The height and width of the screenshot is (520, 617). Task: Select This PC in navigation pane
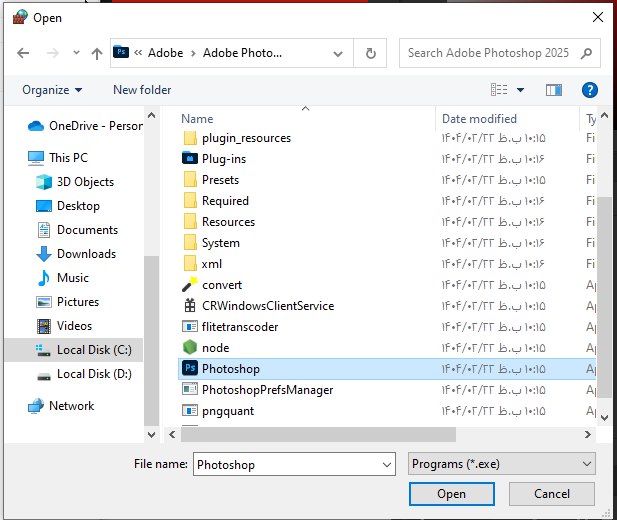[x=58, y=158]
